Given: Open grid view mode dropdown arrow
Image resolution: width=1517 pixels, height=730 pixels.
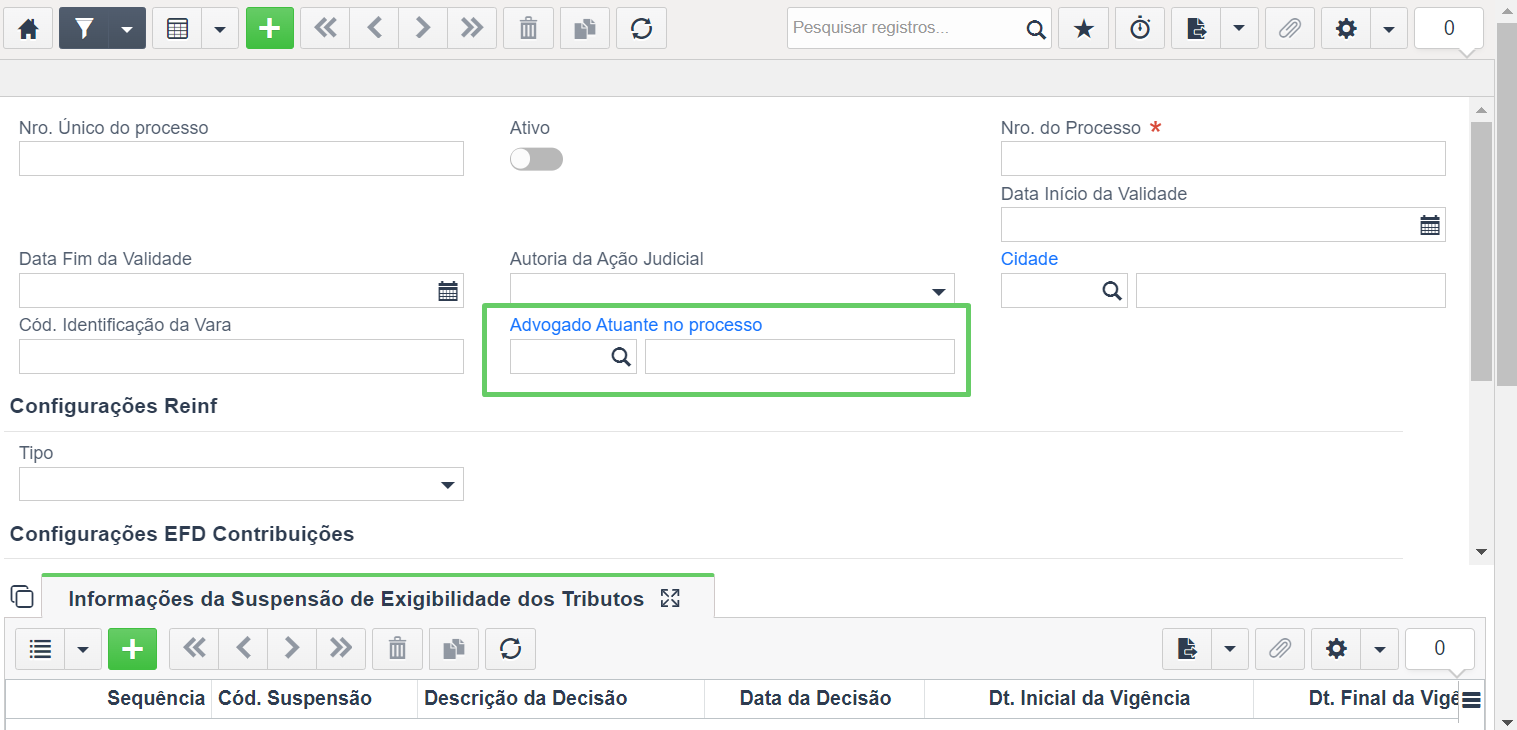Looking at the screenshot, I should click(x=220, y=28).
